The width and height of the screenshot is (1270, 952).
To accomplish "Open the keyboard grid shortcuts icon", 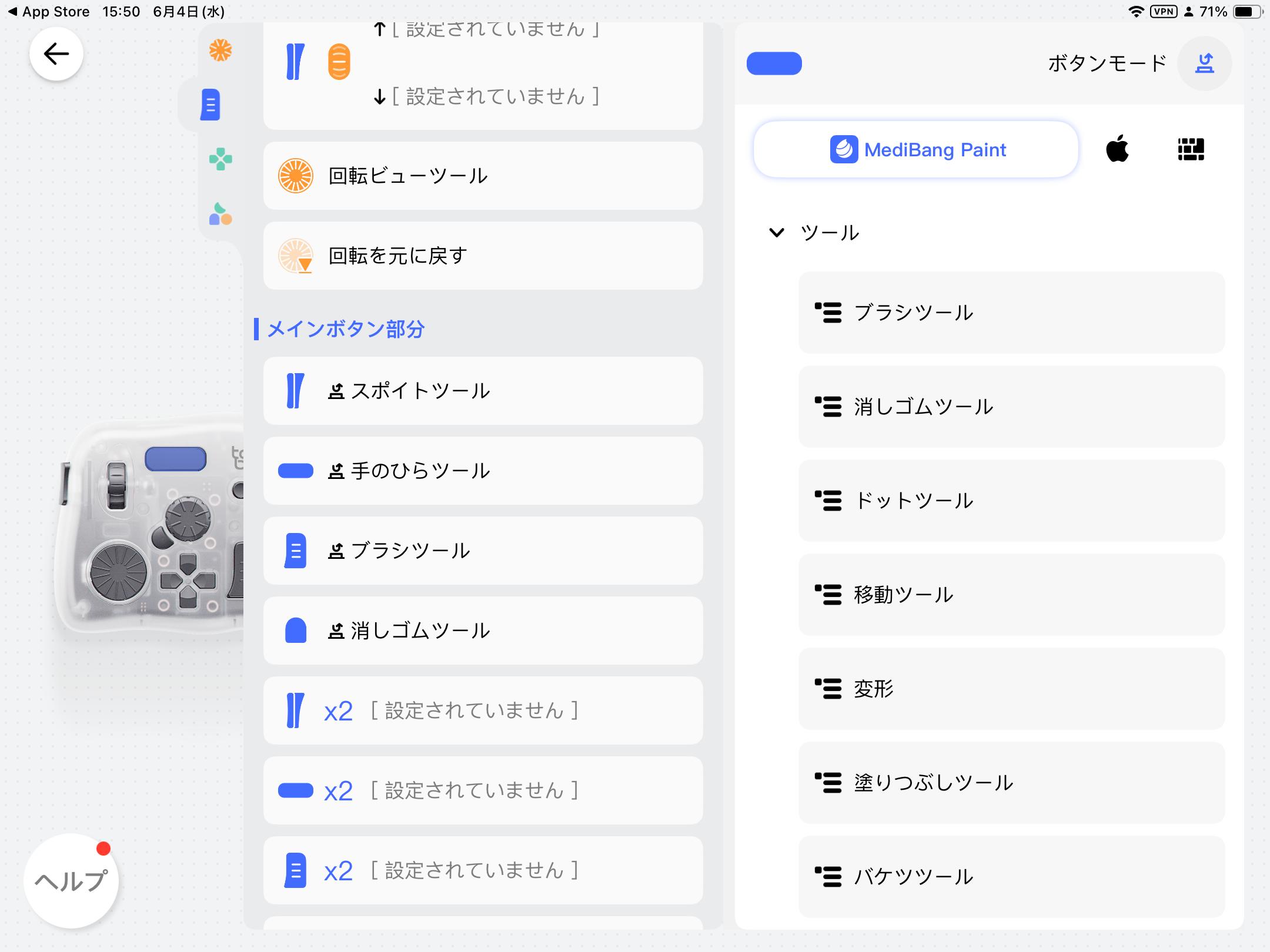I will pos(1191,149).
